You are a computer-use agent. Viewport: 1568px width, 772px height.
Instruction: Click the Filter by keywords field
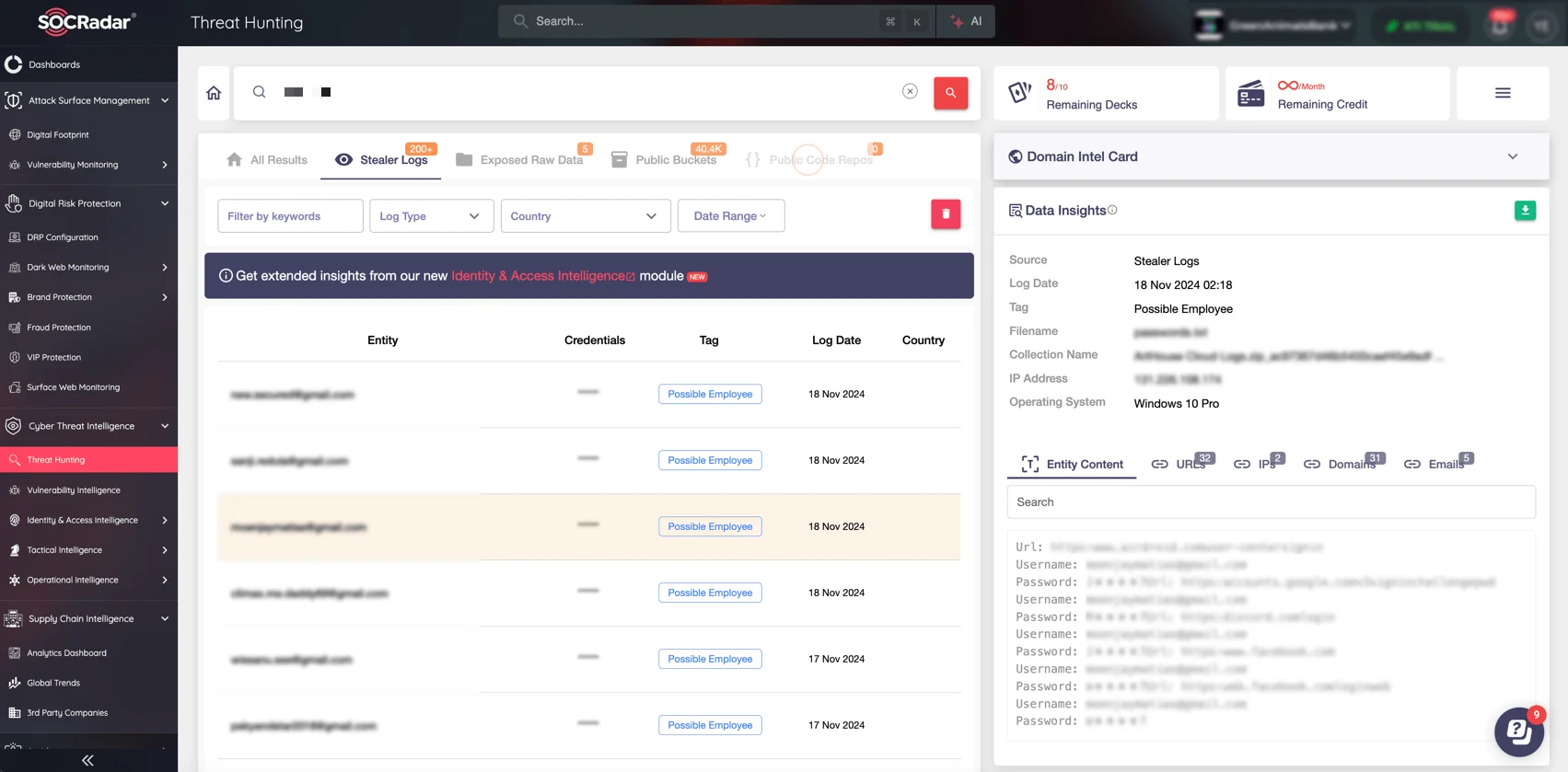[x=290, y=216]
